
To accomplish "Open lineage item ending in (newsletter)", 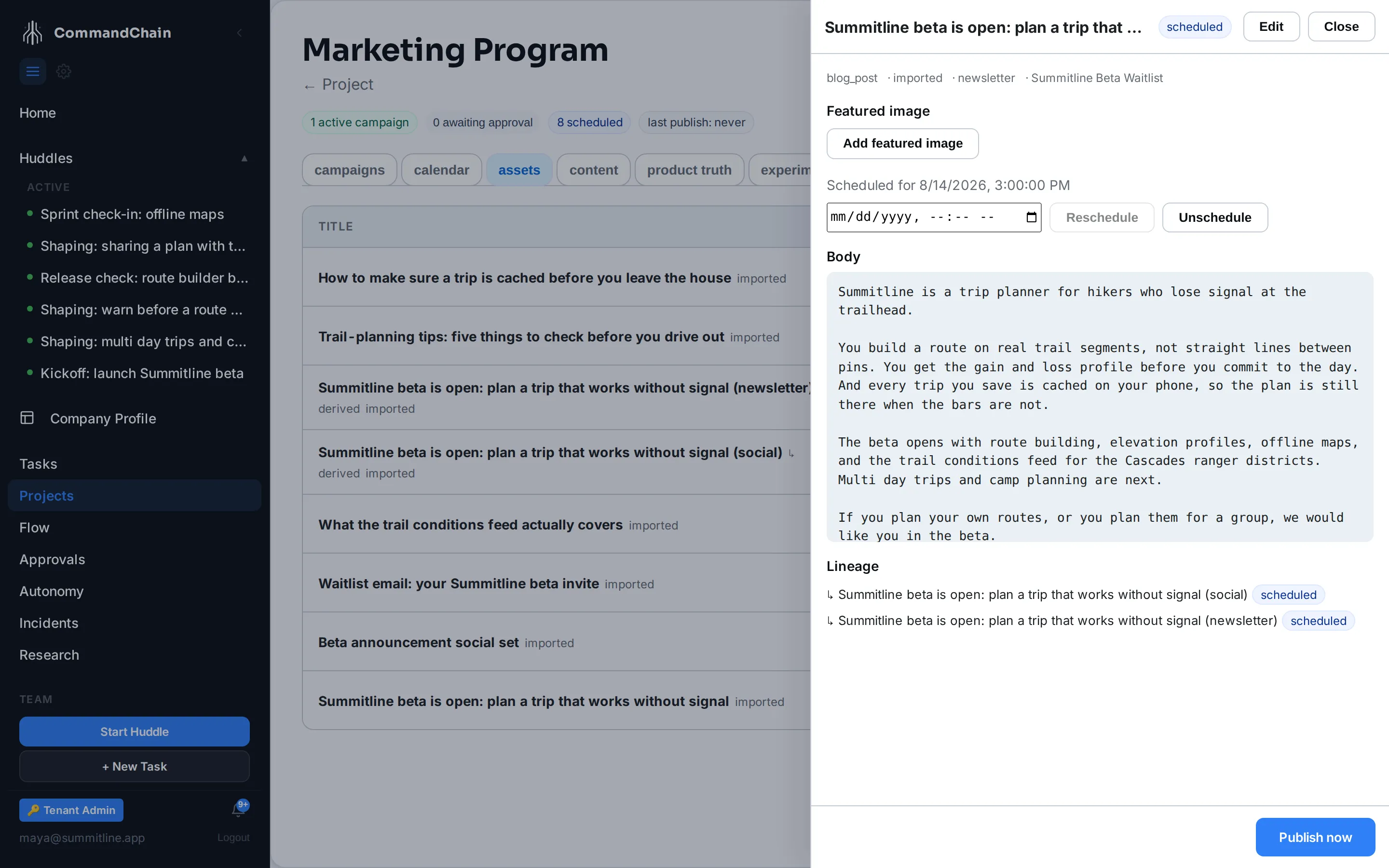I will coord(1057,621).
